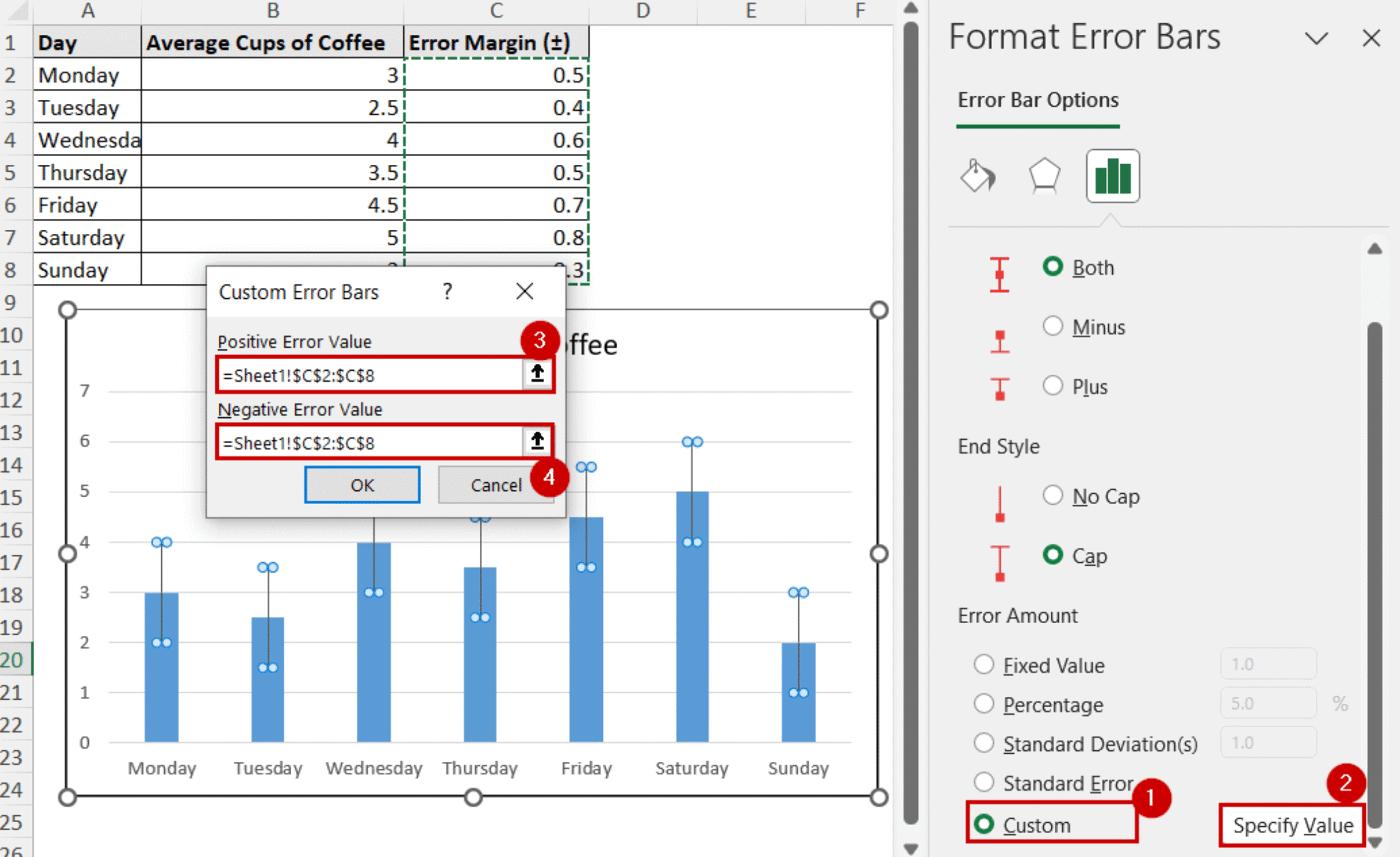Click the No Cap end style icon
The image size is (1400, 857).
point(1000,504)
